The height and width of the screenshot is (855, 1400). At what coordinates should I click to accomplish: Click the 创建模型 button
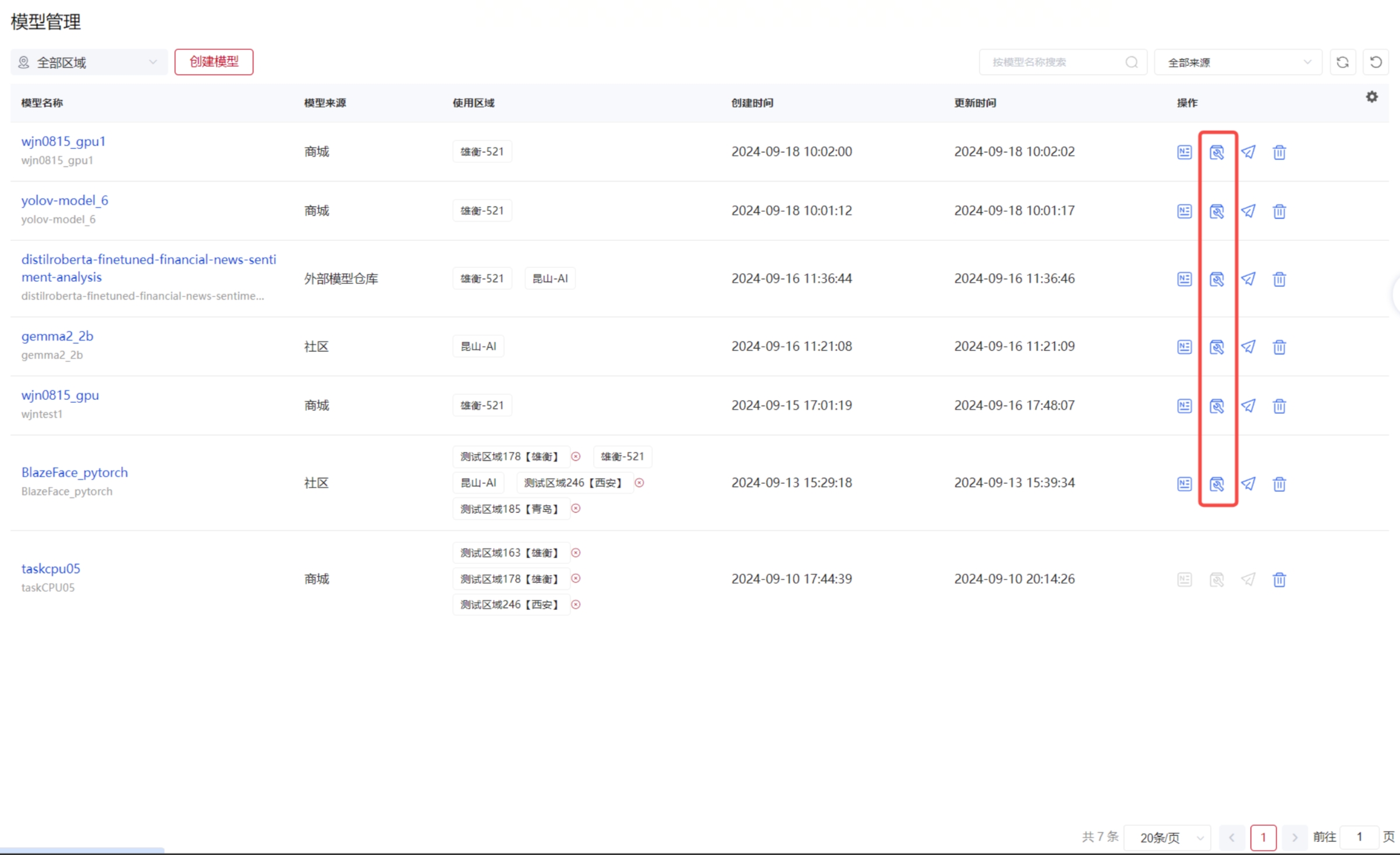click(214, 62)
